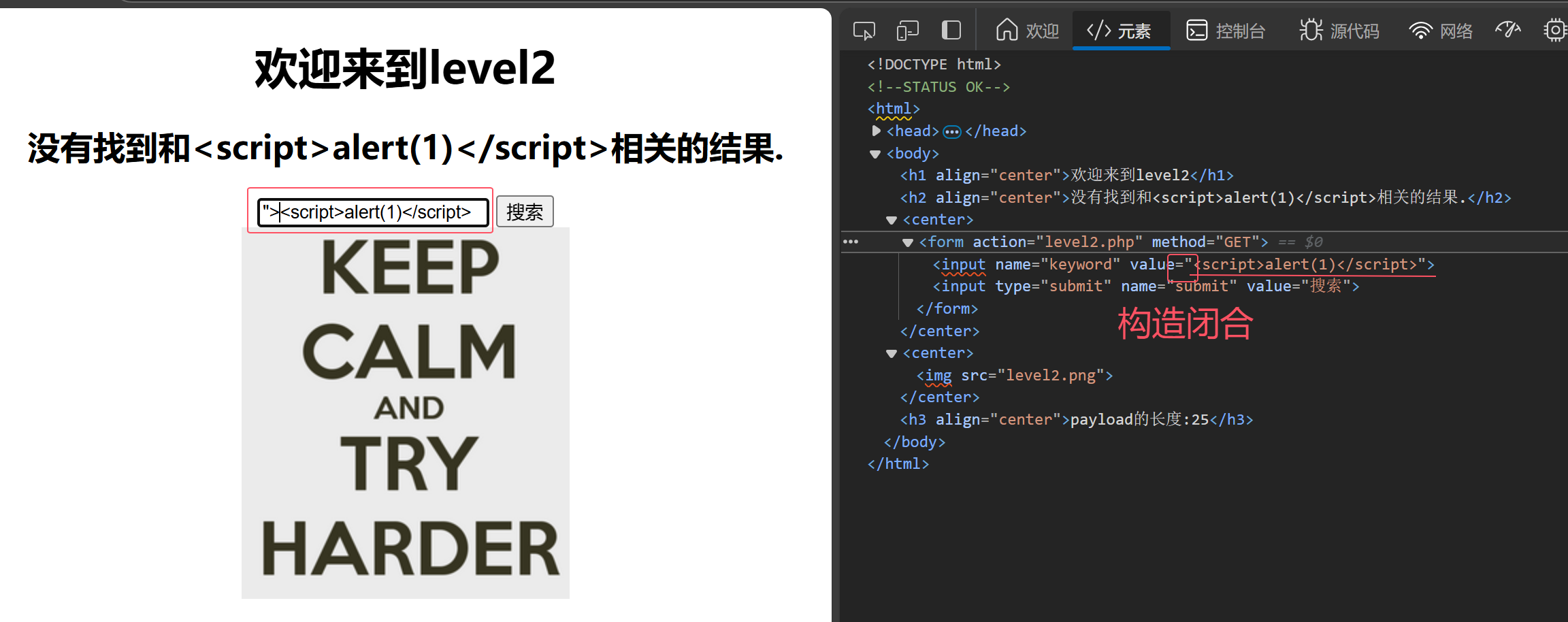
Task: Click the keyword search input field
Action: coord(373,212)
